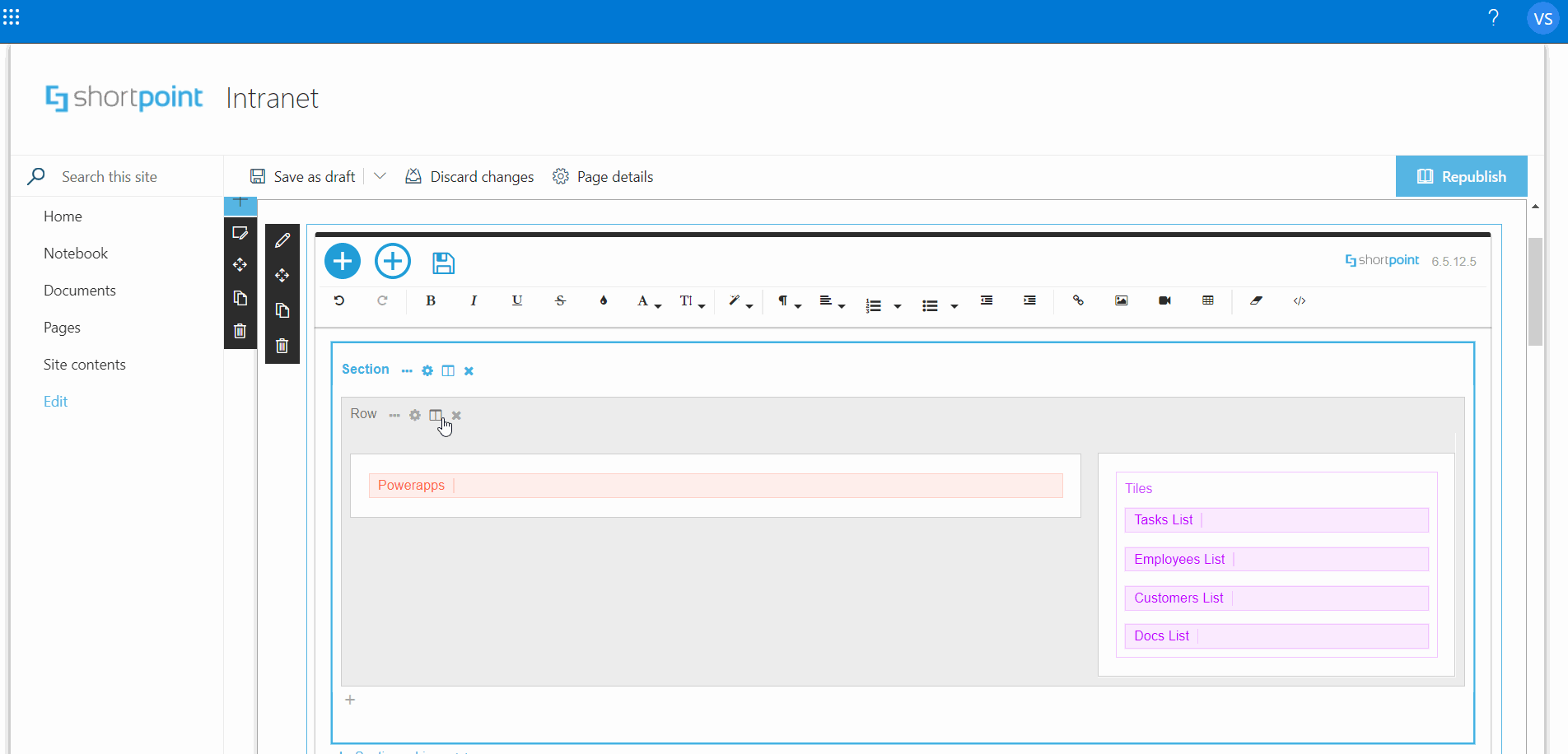This screenshot has width=1568, height=754.
Task: Toggle italic formatting
Action: pyautogui.click(x=474, y=301)
